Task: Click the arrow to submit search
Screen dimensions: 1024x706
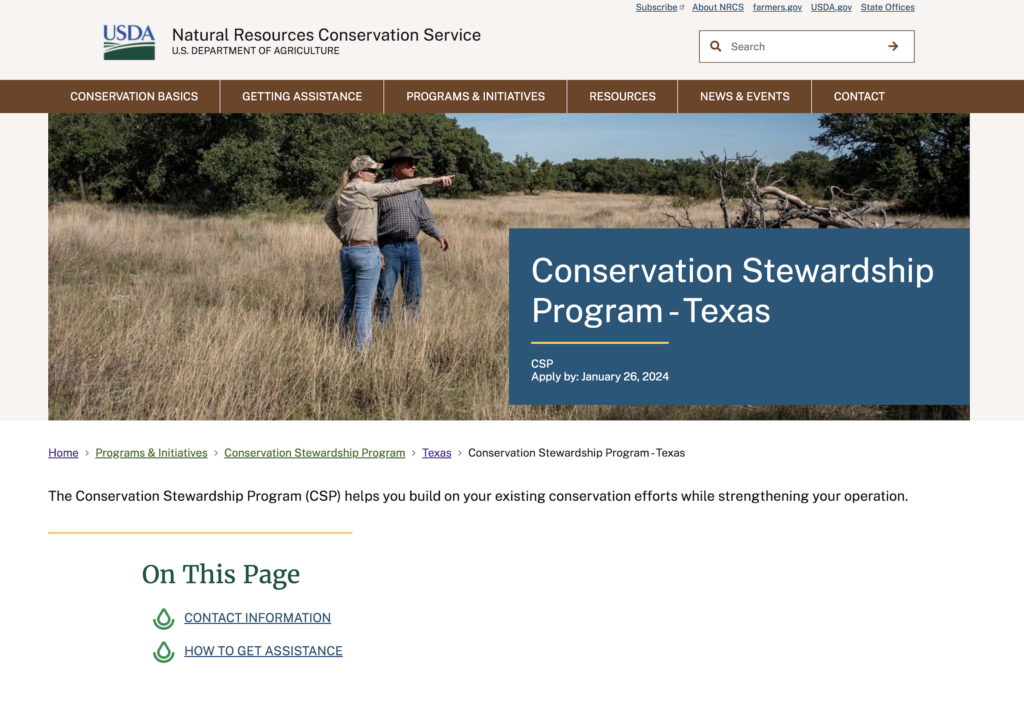Action: pos(893,46)
